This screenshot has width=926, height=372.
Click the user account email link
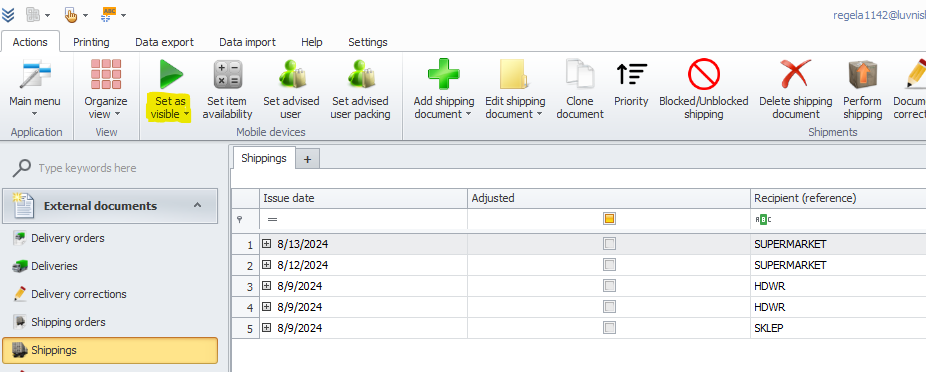tap(879, 15)
